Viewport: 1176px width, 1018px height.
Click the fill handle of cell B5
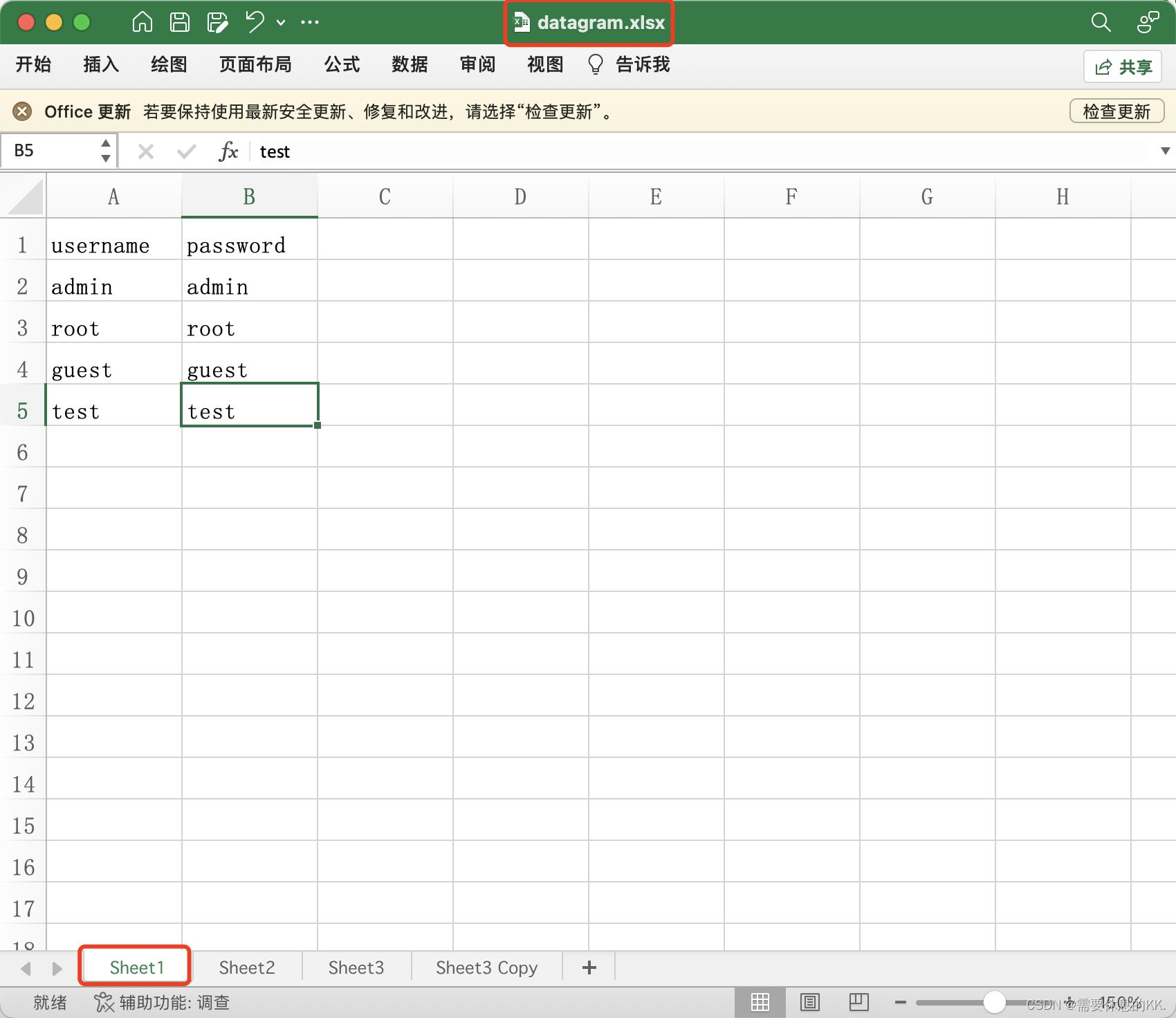(318, 425)
